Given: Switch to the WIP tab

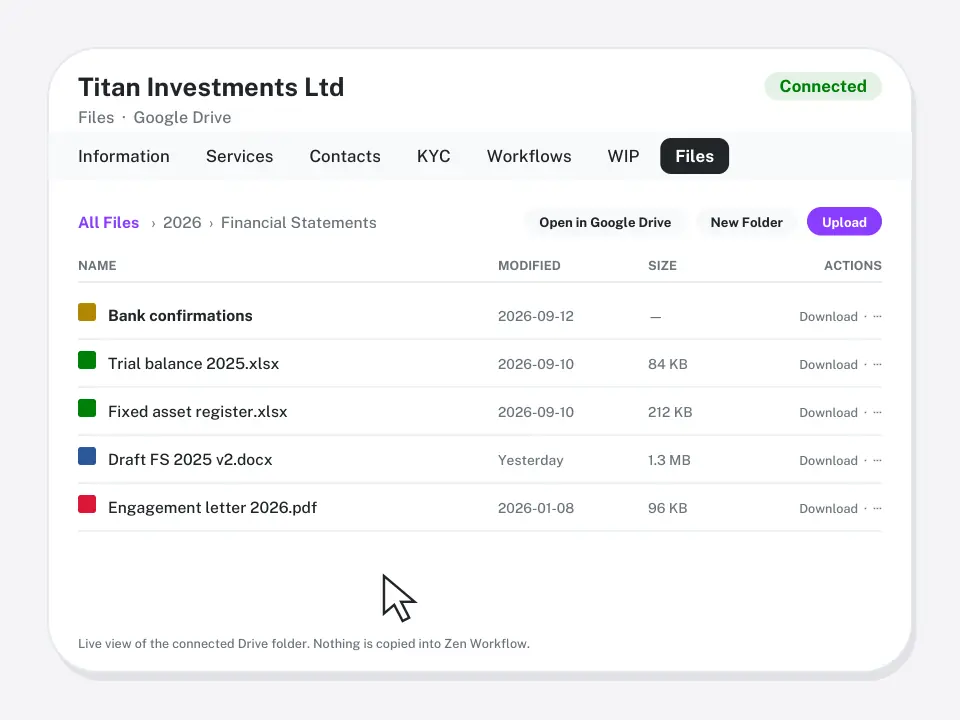Looking at the screenshot, I should pos(623,156).
